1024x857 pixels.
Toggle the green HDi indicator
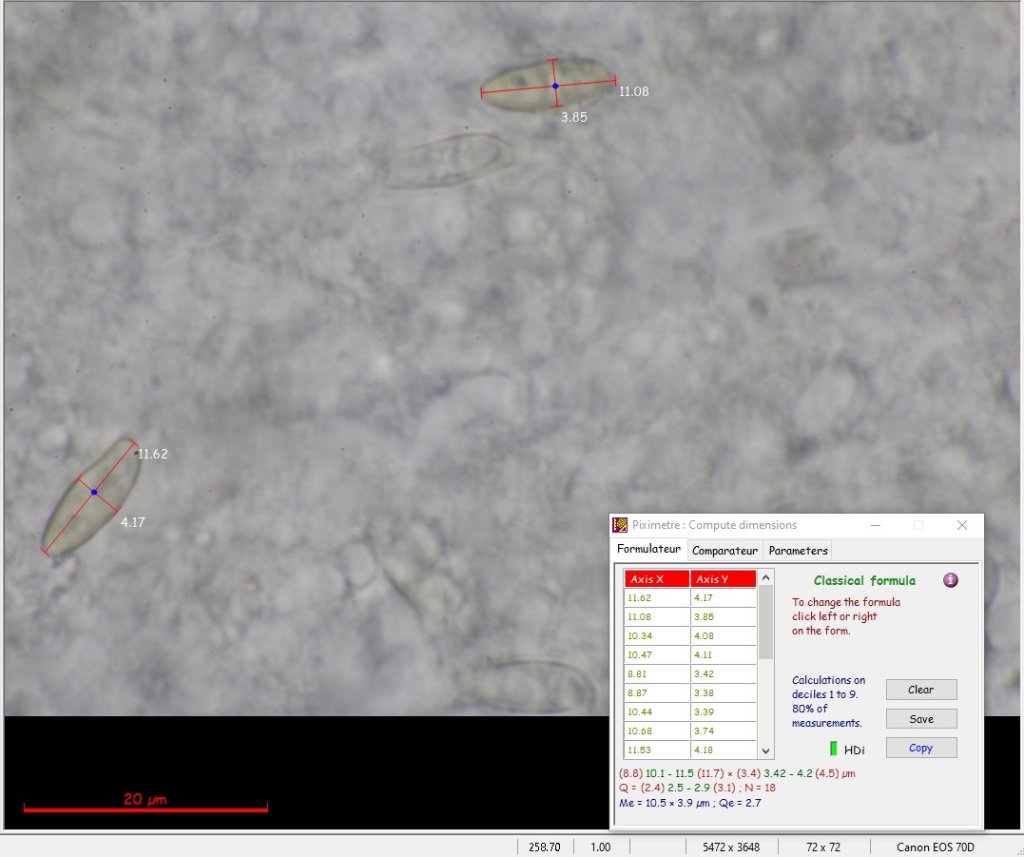click(834, 748)
